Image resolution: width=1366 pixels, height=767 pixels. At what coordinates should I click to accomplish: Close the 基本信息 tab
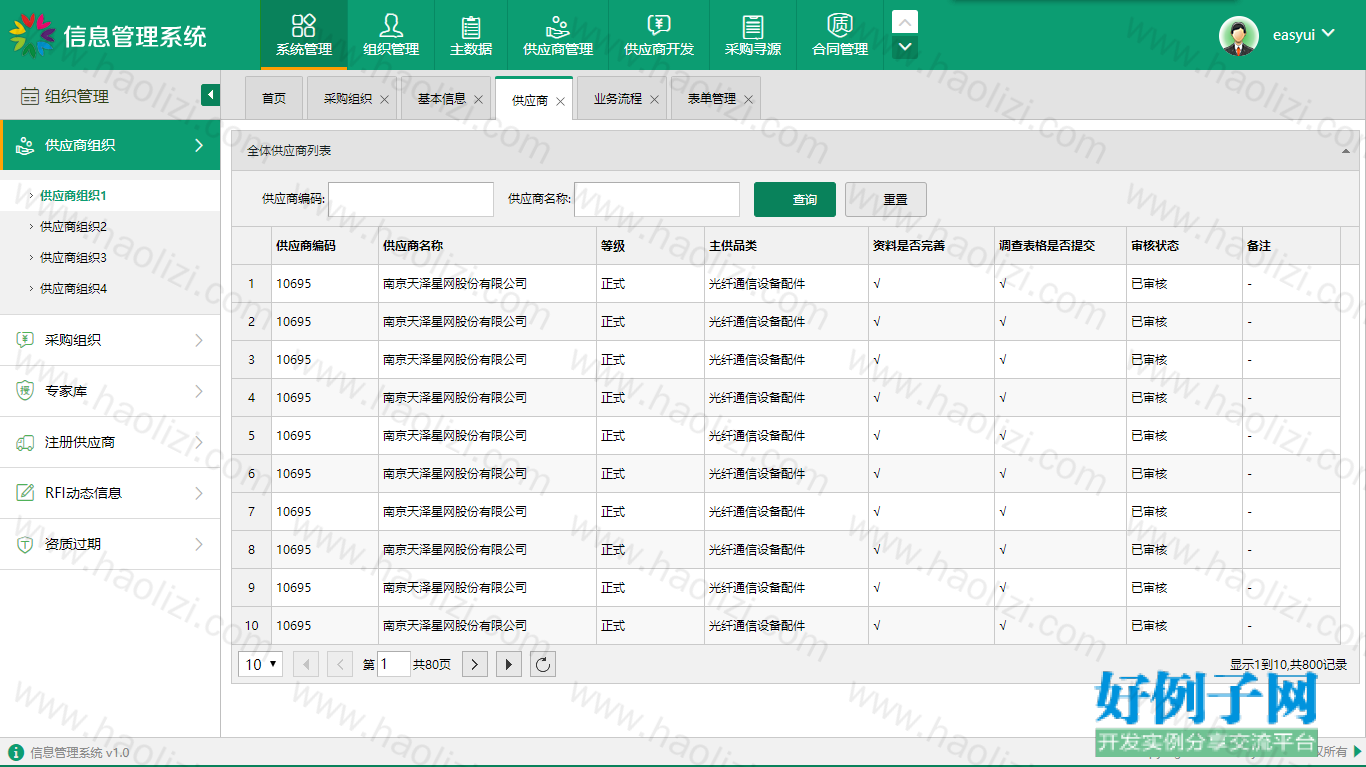coord(478,100)
